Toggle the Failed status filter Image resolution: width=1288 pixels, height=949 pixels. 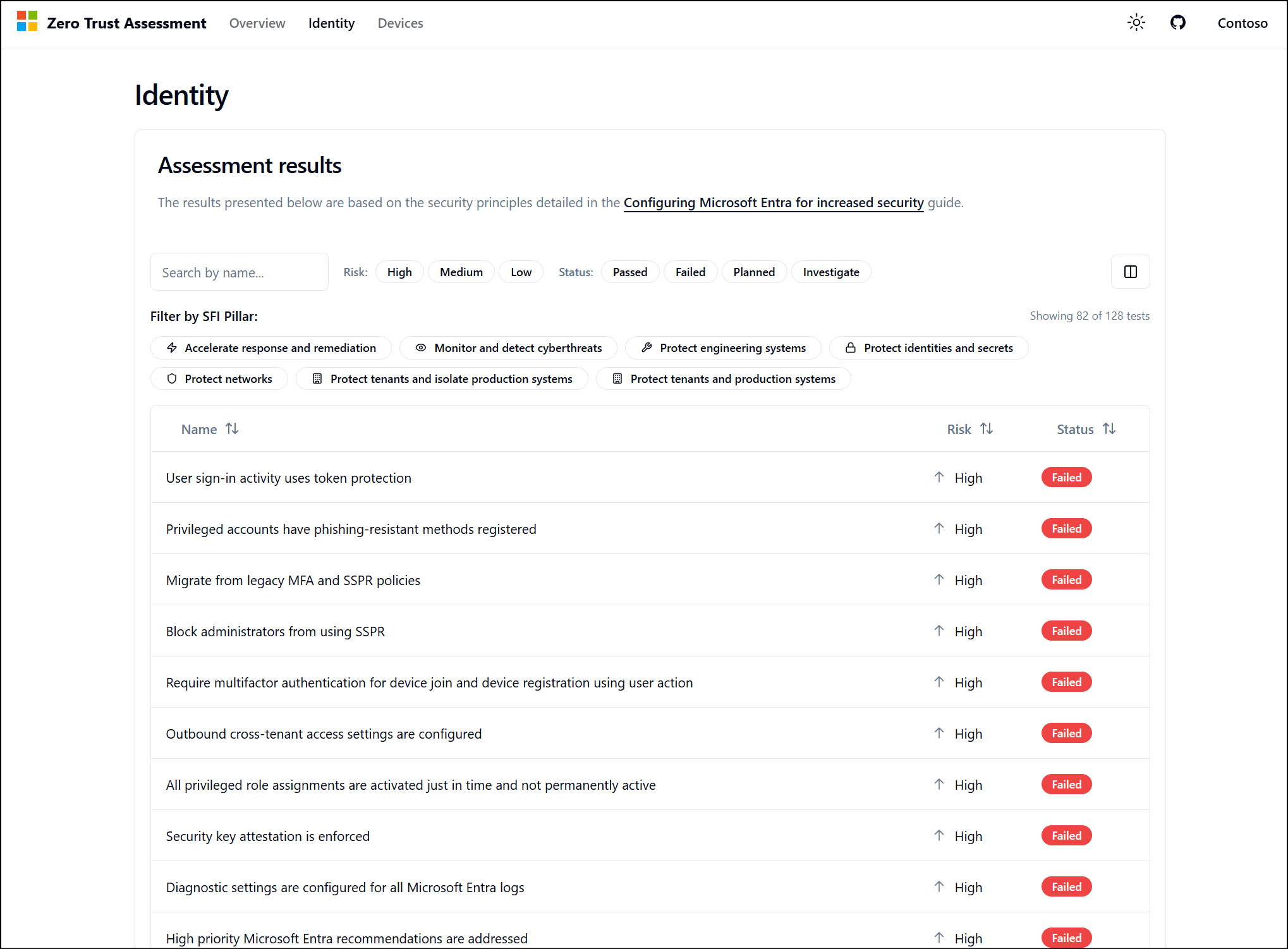pos(690,272)
